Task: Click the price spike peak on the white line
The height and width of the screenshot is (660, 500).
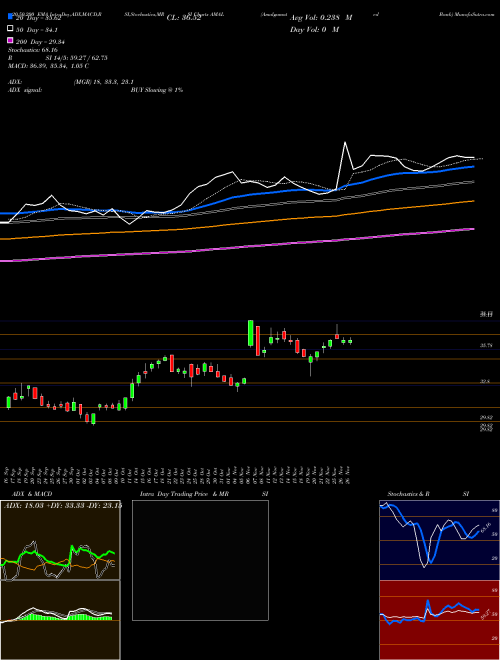Action: point(345,142)
